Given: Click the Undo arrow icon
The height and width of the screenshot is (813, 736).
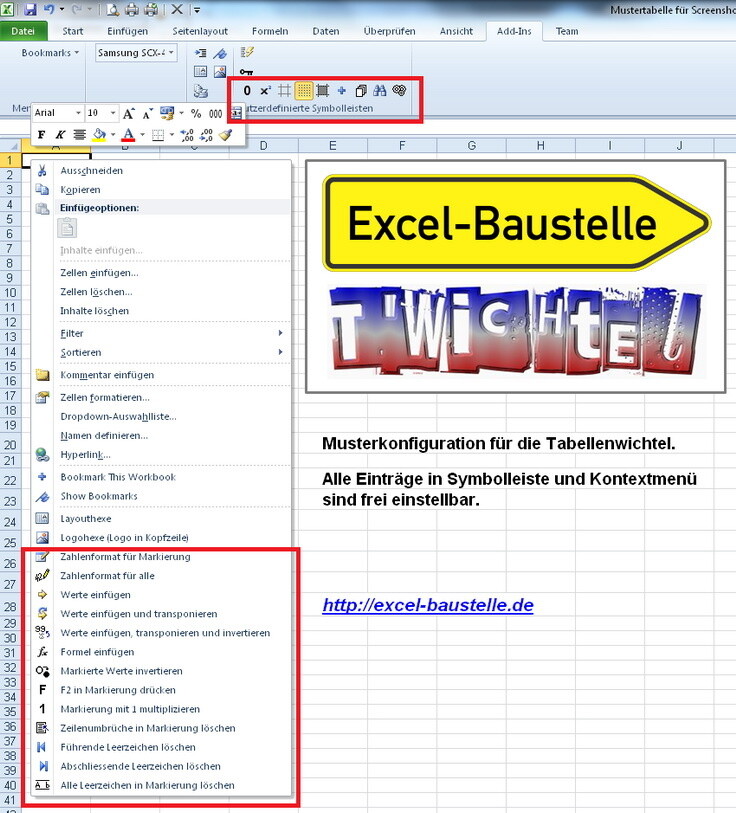Looking at the screenshot, I should pyautogui.click(x=49, y=9).
